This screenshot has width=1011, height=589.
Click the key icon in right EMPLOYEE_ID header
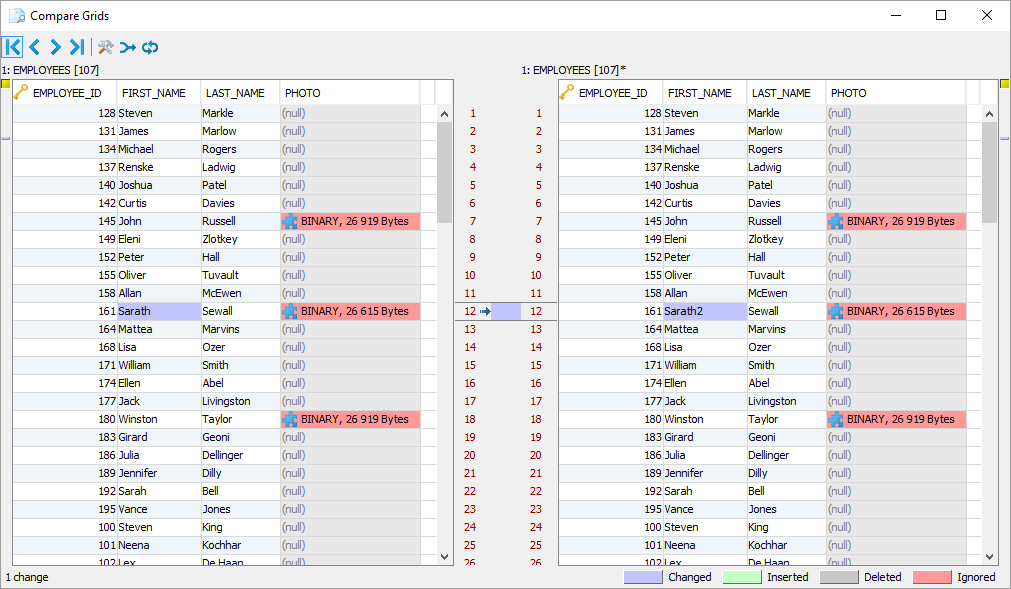(567, 92)
